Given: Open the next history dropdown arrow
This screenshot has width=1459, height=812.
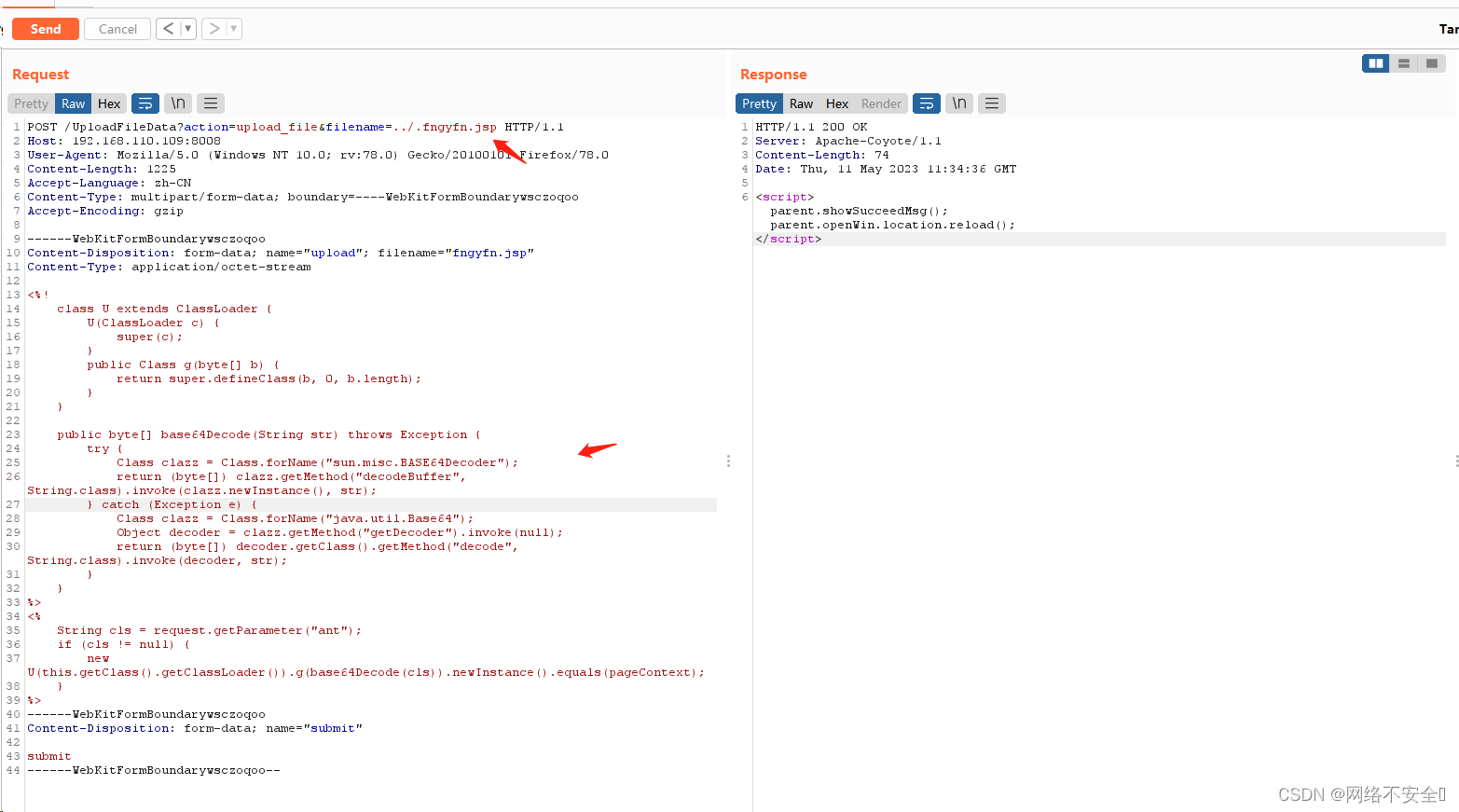Looking at the screenshot, I should (x=234, y=29).
